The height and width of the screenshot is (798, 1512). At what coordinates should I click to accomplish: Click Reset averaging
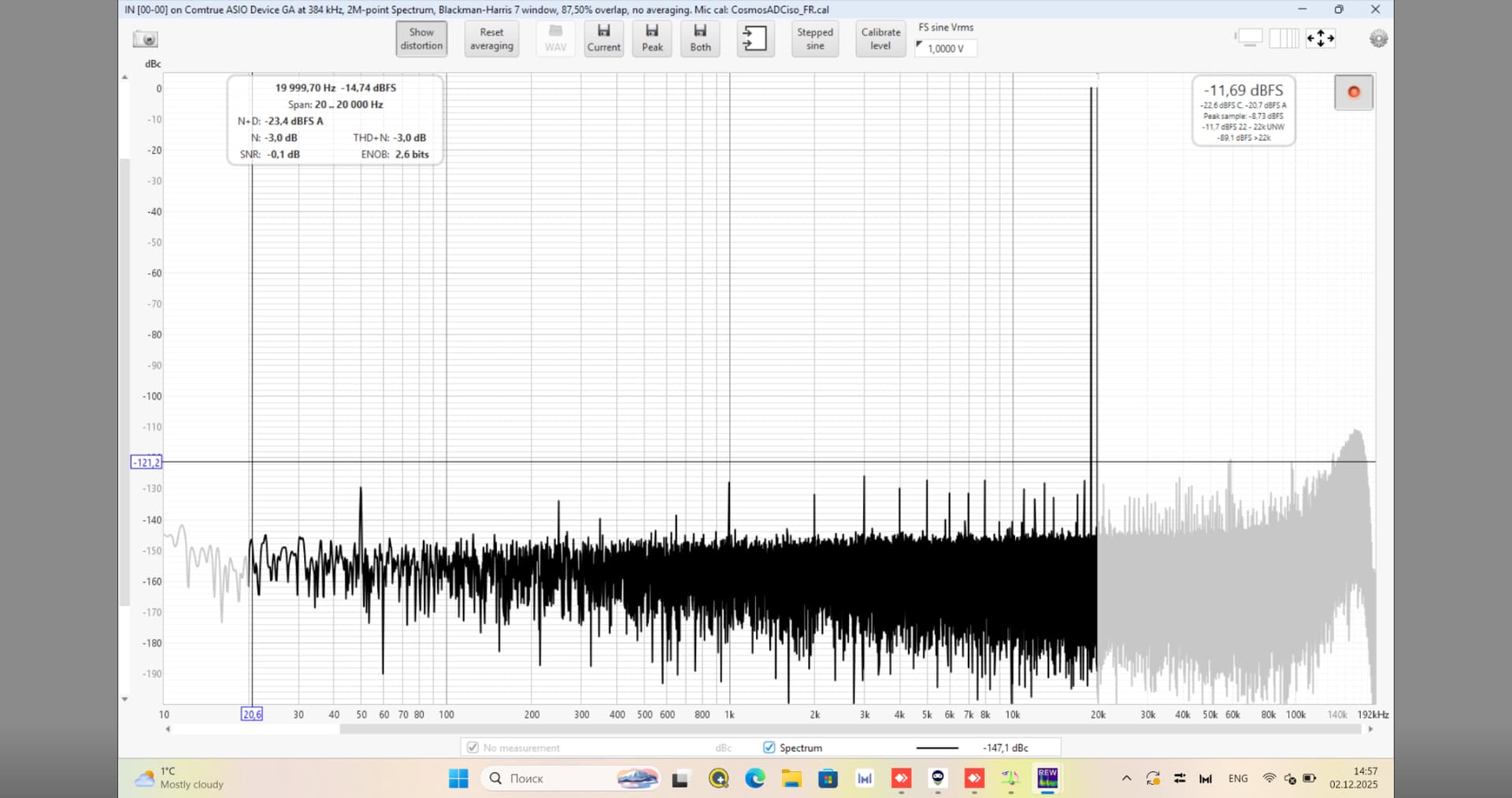491,39
